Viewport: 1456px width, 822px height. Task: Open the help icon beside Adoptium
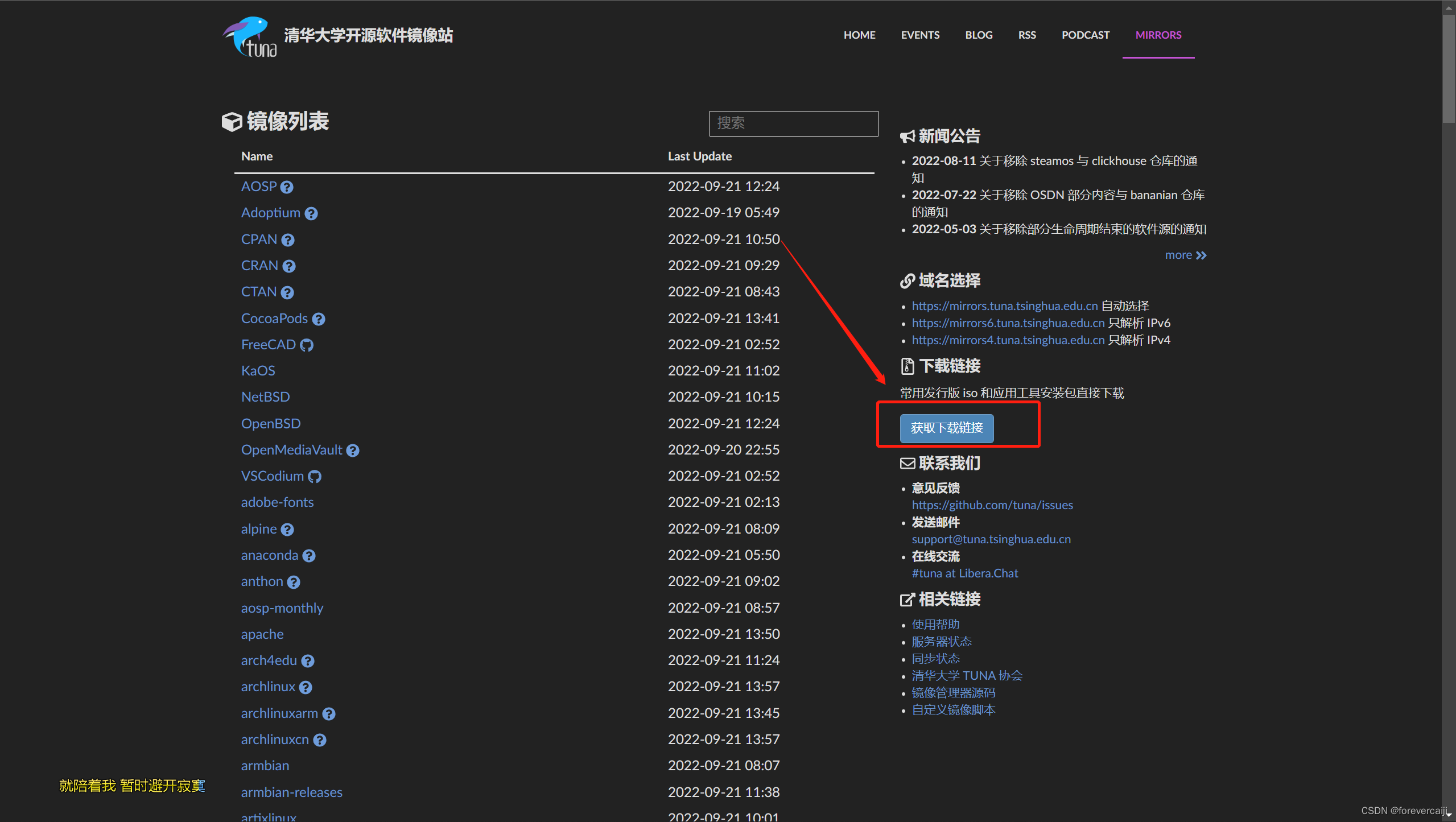(x=311, y=213)
